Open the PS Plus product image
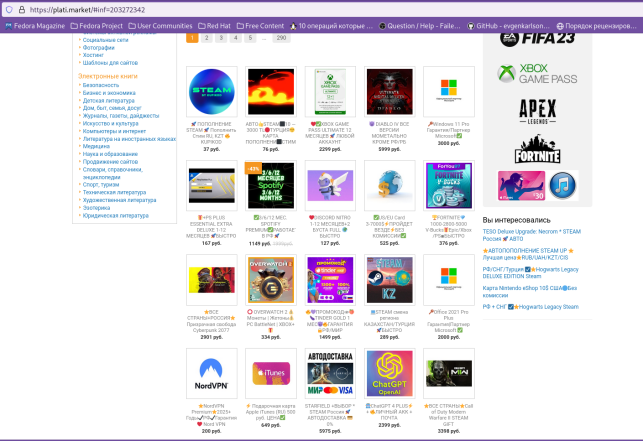 212,185
